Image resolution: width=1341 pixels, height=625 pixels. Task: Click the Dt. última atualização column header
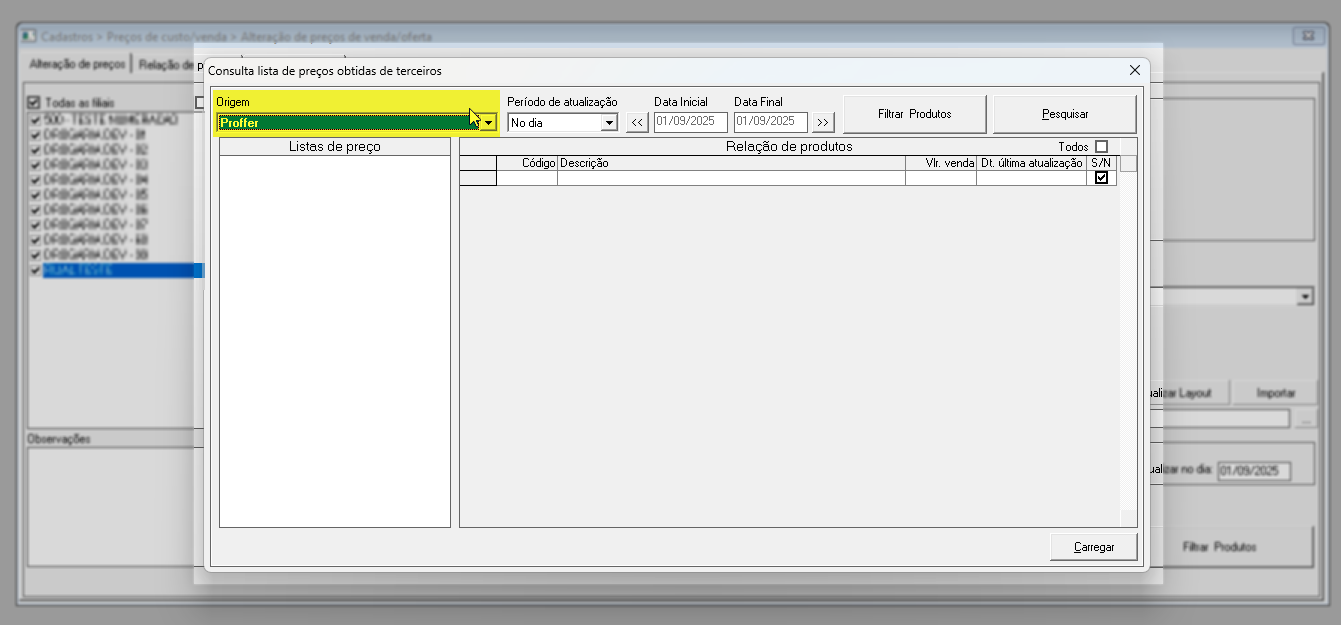[x=1031, y=163]
